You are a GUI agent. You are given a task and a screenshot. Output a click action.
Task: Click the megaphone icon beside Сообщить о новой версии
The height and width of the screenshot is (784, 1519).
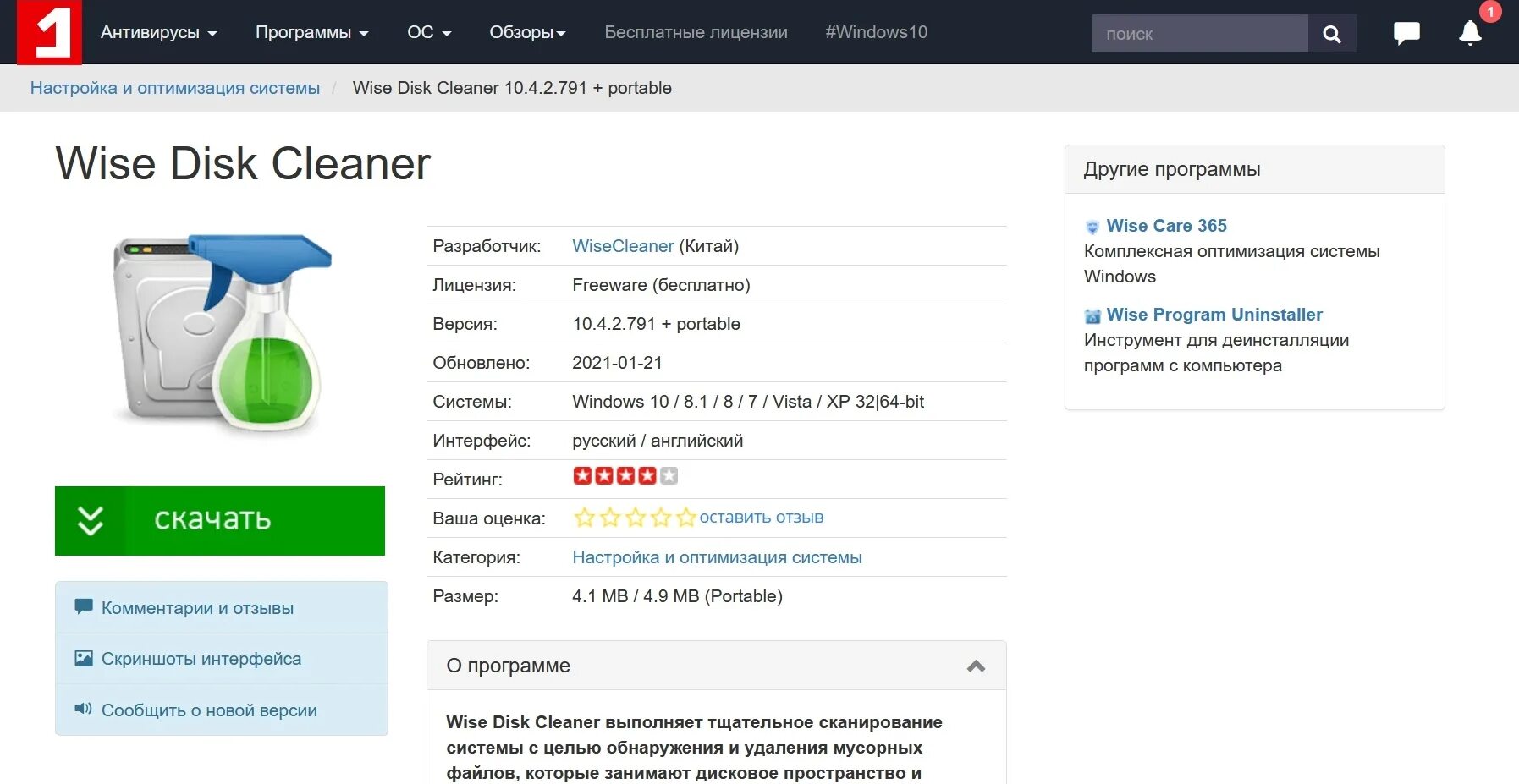click(83, 709)
